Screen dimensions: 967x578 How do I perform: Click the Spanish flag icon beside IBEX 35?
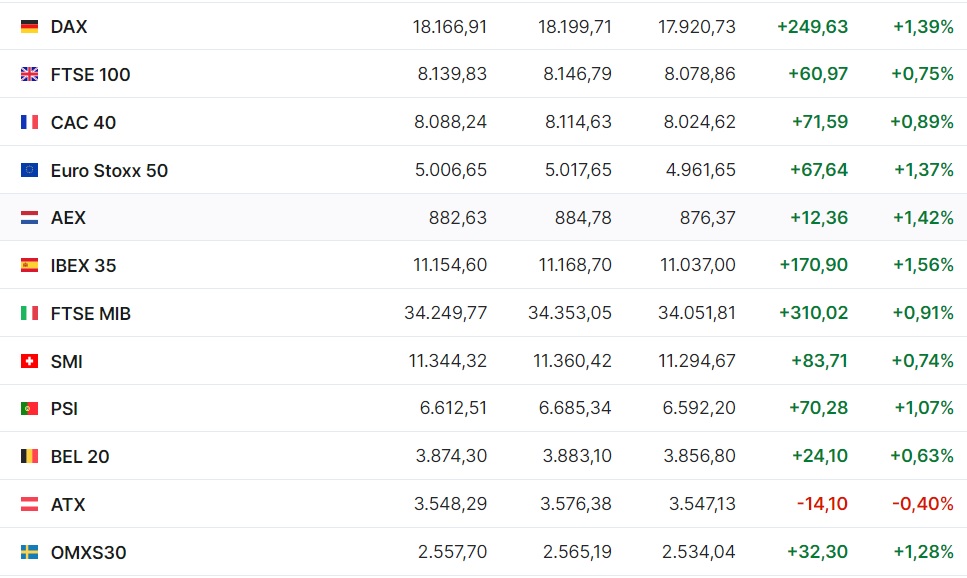(29, 265)
